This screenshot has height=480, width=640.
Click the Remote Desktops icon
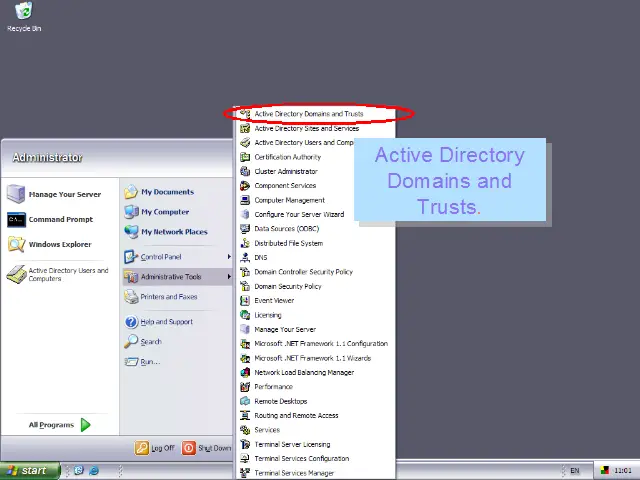245,401
